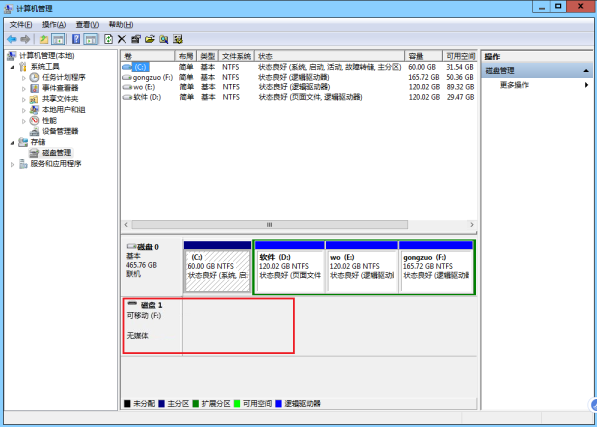
Task: Click the Refresh toolbar icon
Action: (109, 39)
